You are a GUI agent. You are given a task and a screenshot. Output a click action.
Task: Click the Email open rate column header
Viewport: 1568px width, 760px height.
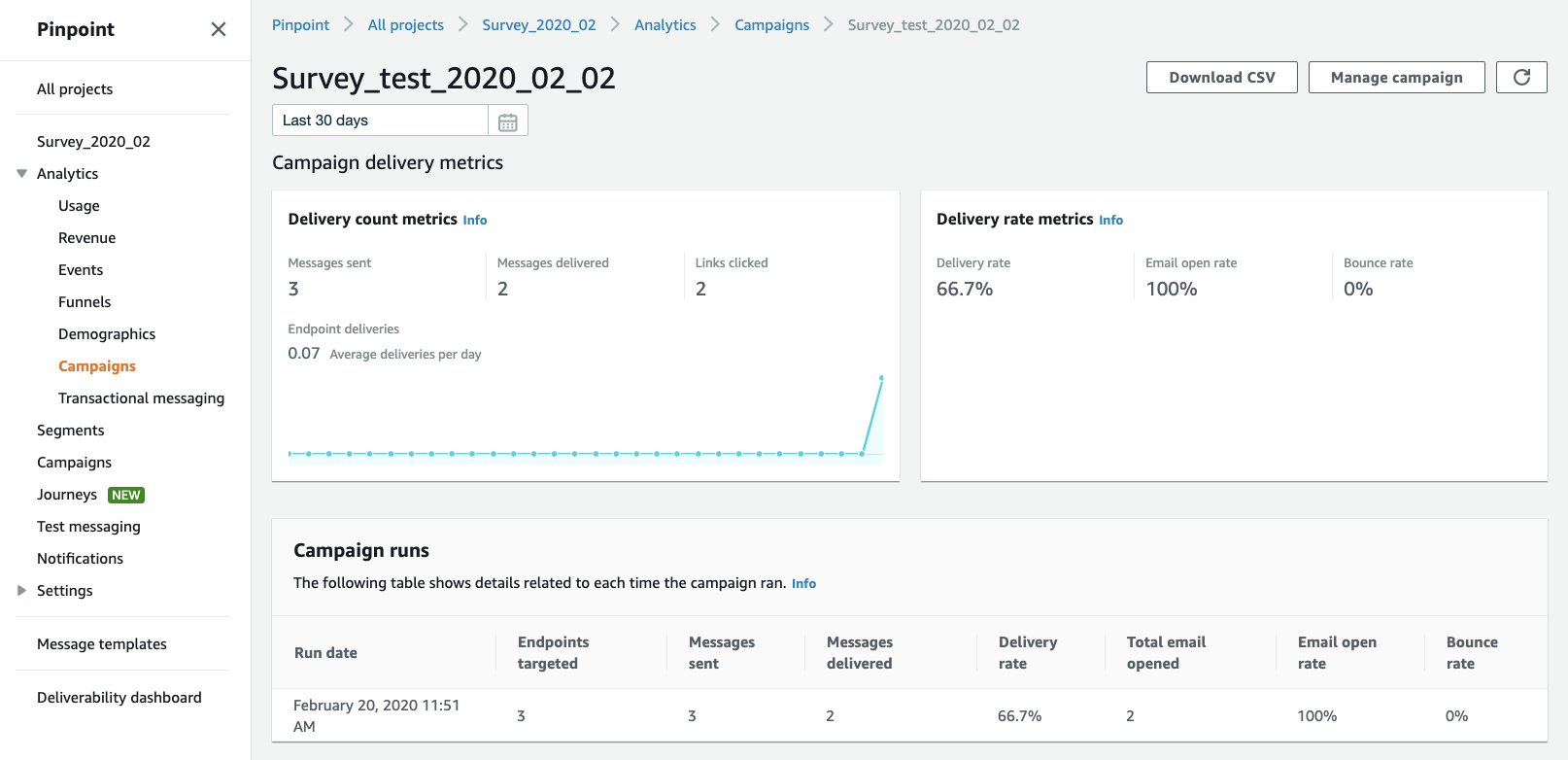[x=1337, y=653]
